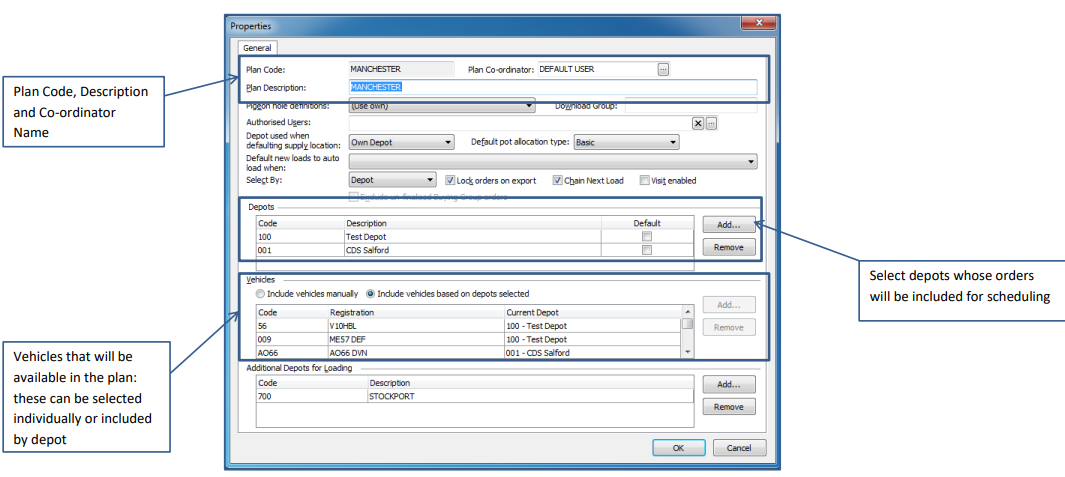This screenshot has width=1065, height=477.
Task: Disable the Chain Next Load checkbox
Action: click(x=558, y=181)
